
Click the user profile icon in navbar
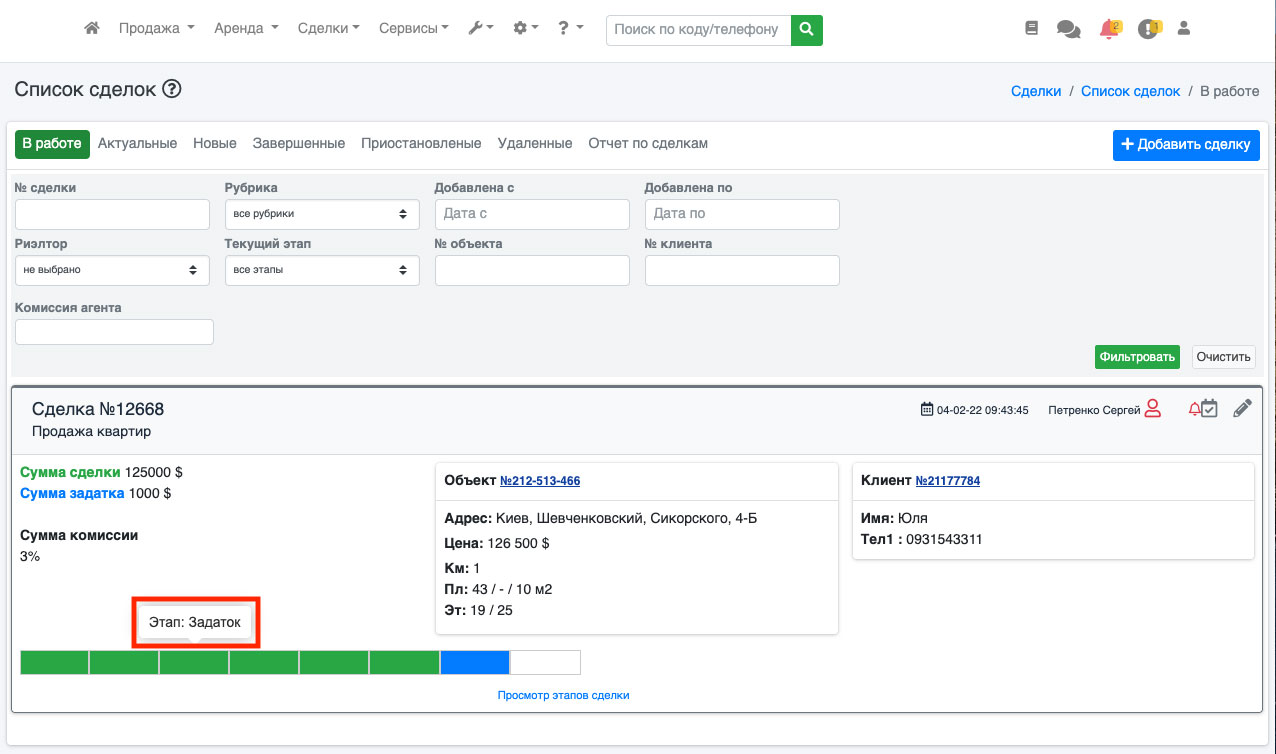pos(1184,29)
